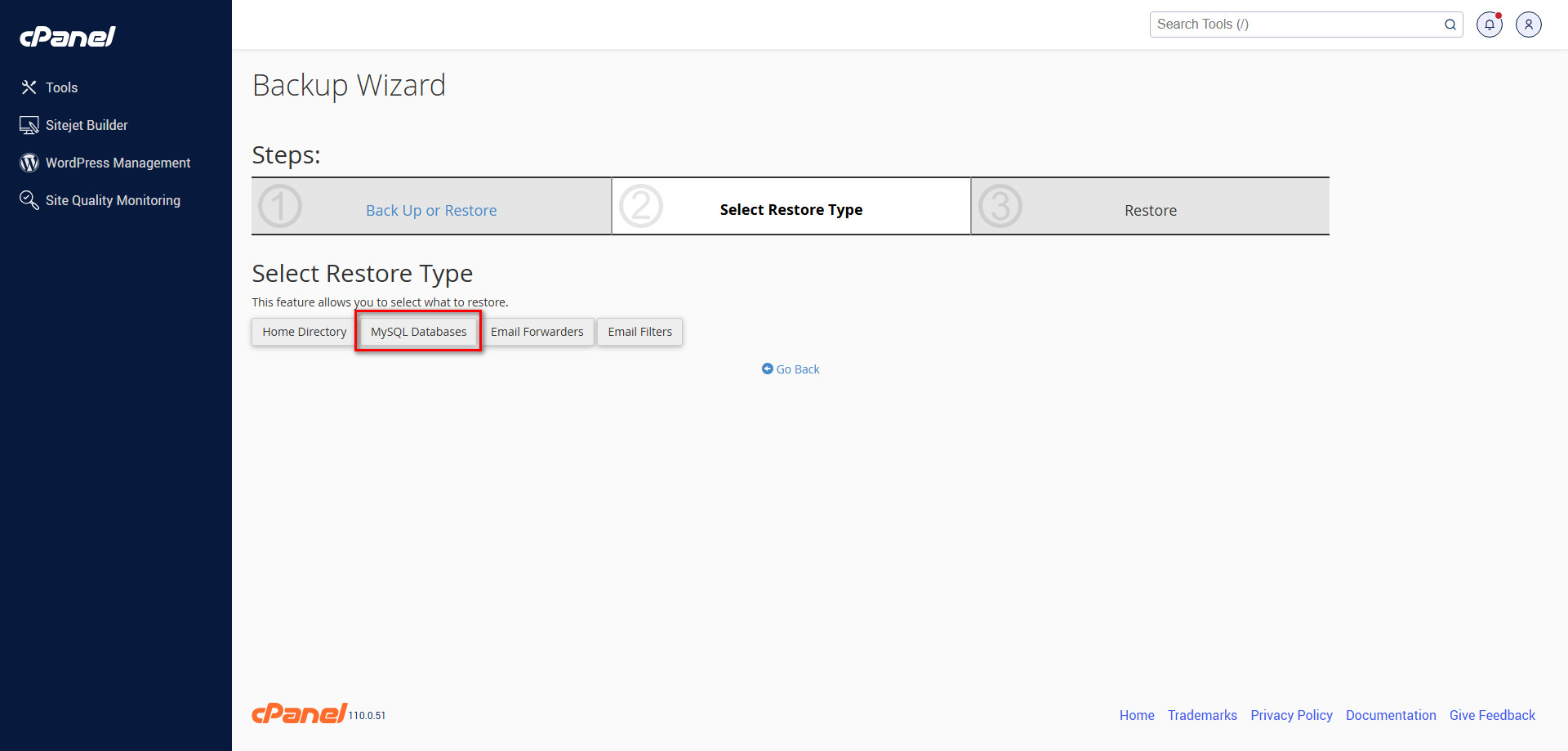Open the notifications bell icon
The image size is (1568, 751).
(1489, 25)
